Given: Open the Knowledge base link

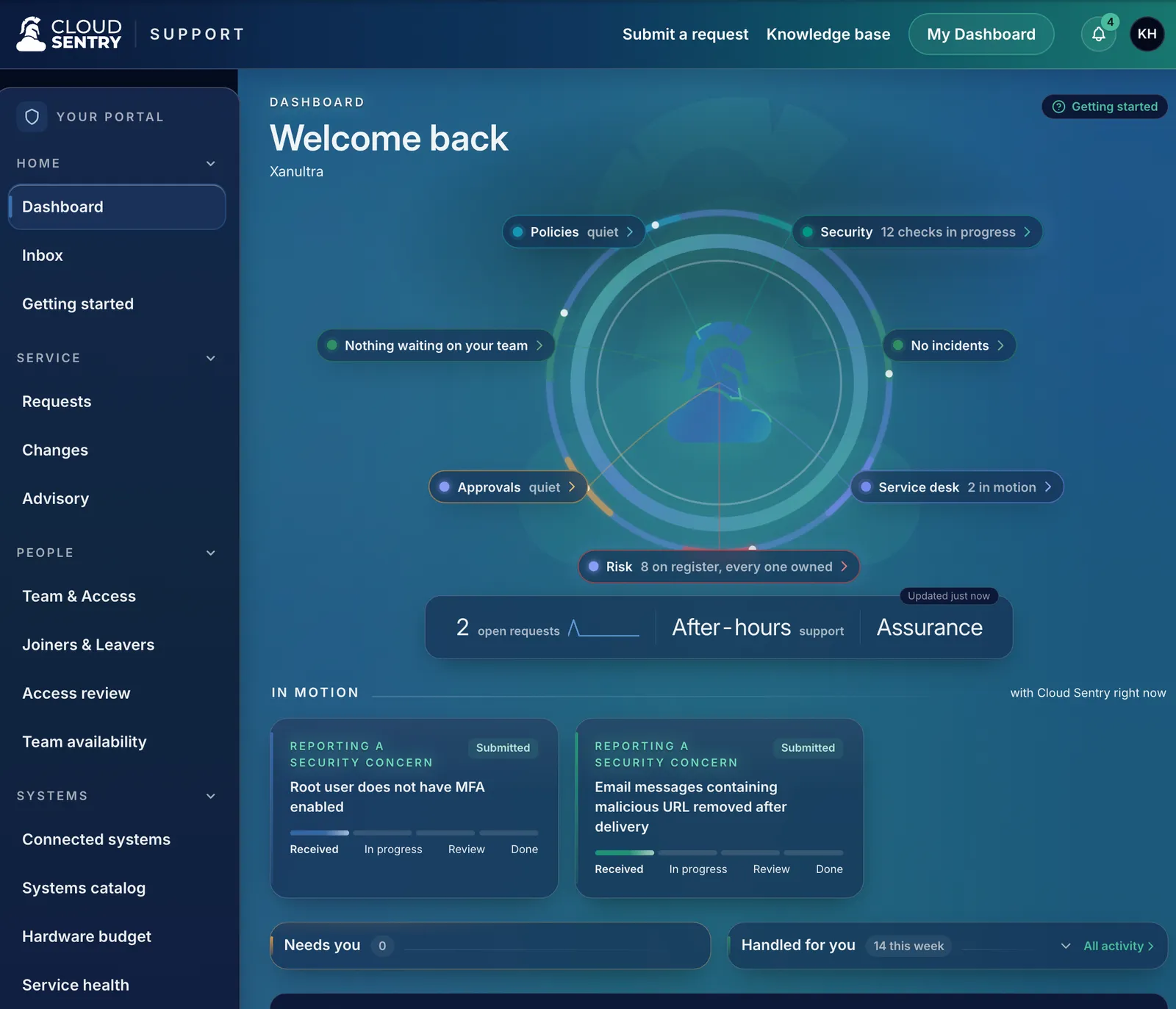Looking at the screenshot, I should point(828,35).
